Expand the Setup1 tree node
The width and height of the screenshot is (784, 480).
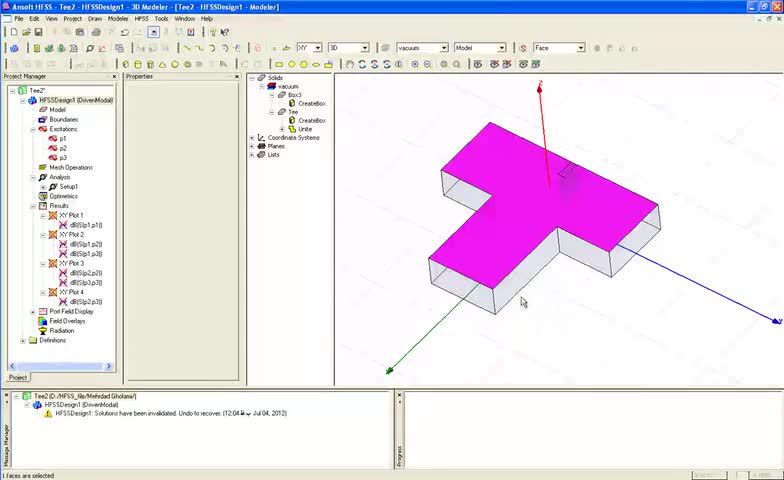[x=43, y=187]
